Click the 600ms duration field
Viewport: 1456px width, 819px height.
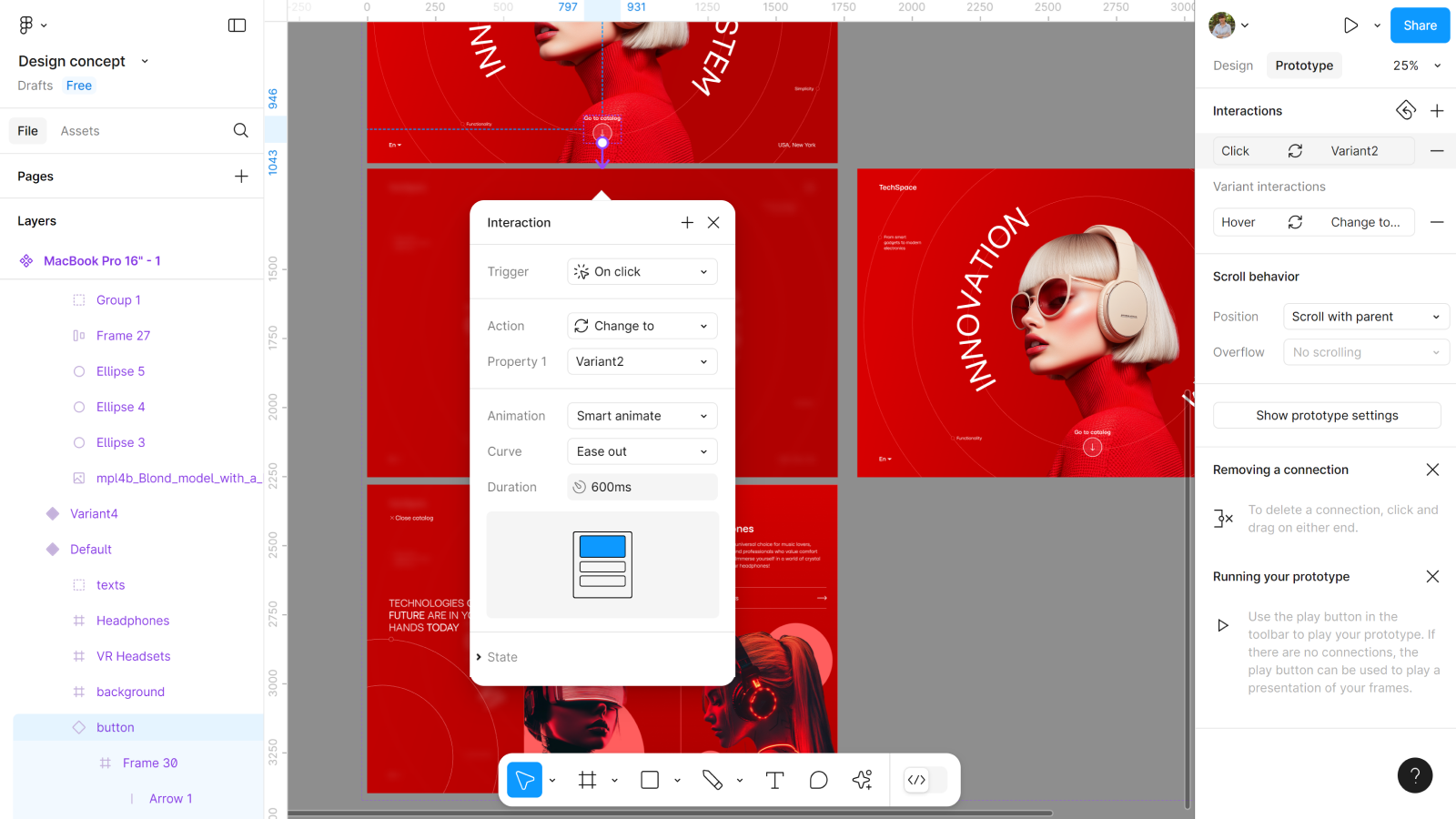point(642,488)
